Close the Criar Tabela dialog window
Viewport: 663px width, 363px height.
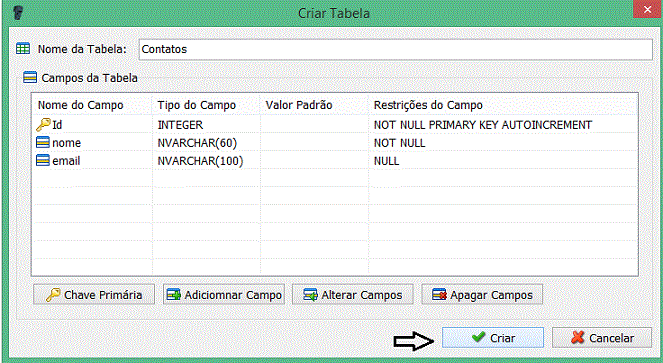tap(647, 9)
